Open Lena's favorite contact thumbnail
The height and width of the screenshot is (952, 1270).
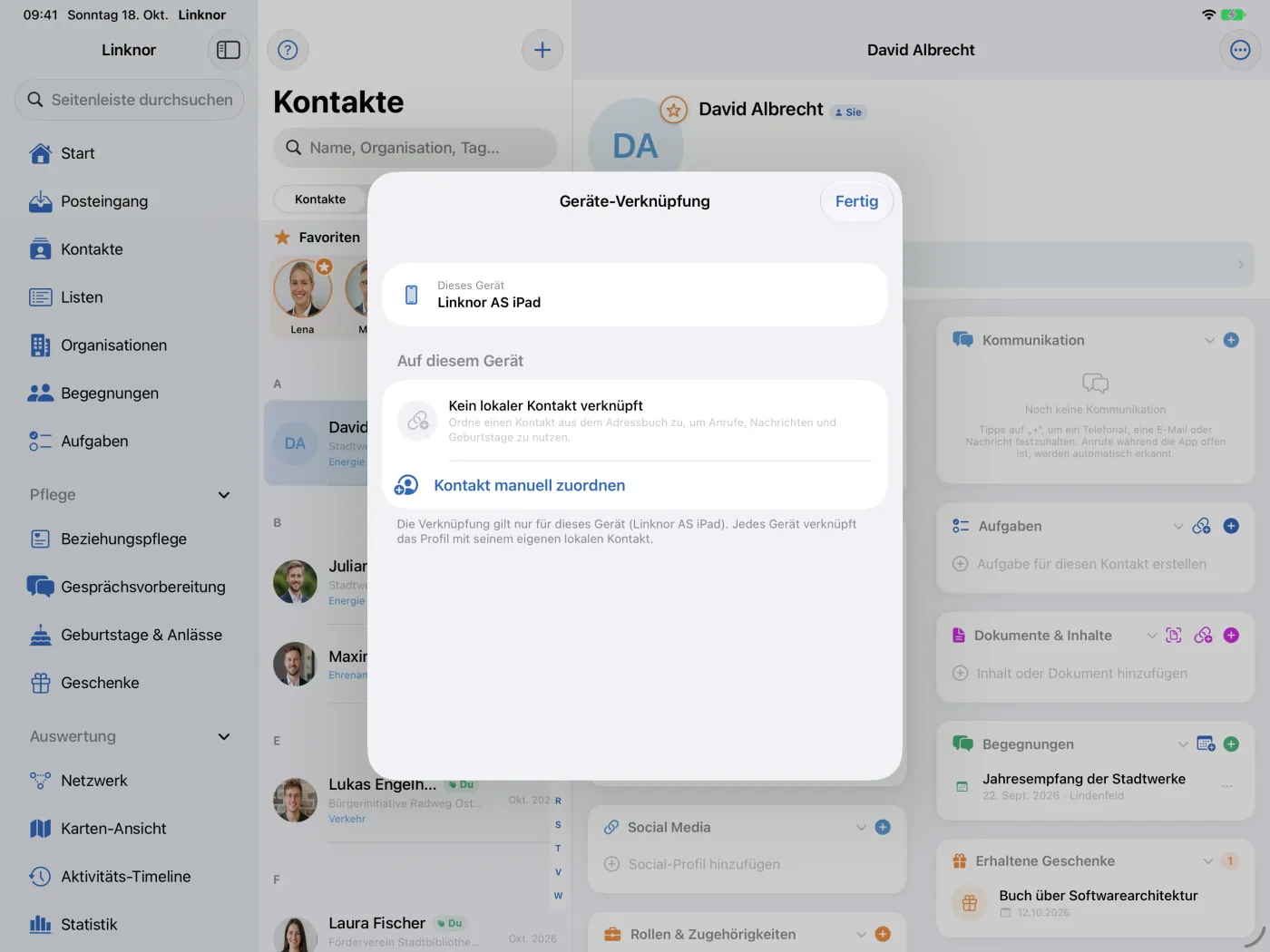coord(302,296)
